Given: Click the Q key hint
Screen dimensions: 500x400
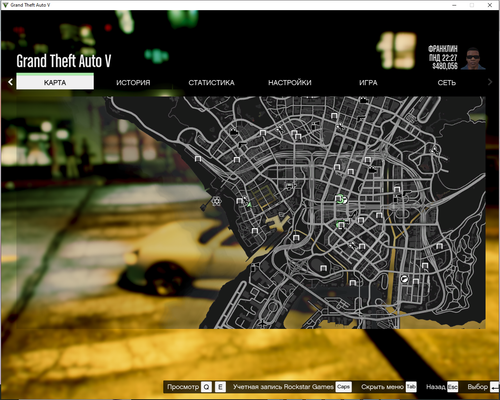Looking at the screenshot, I should [x=206, y=387].
